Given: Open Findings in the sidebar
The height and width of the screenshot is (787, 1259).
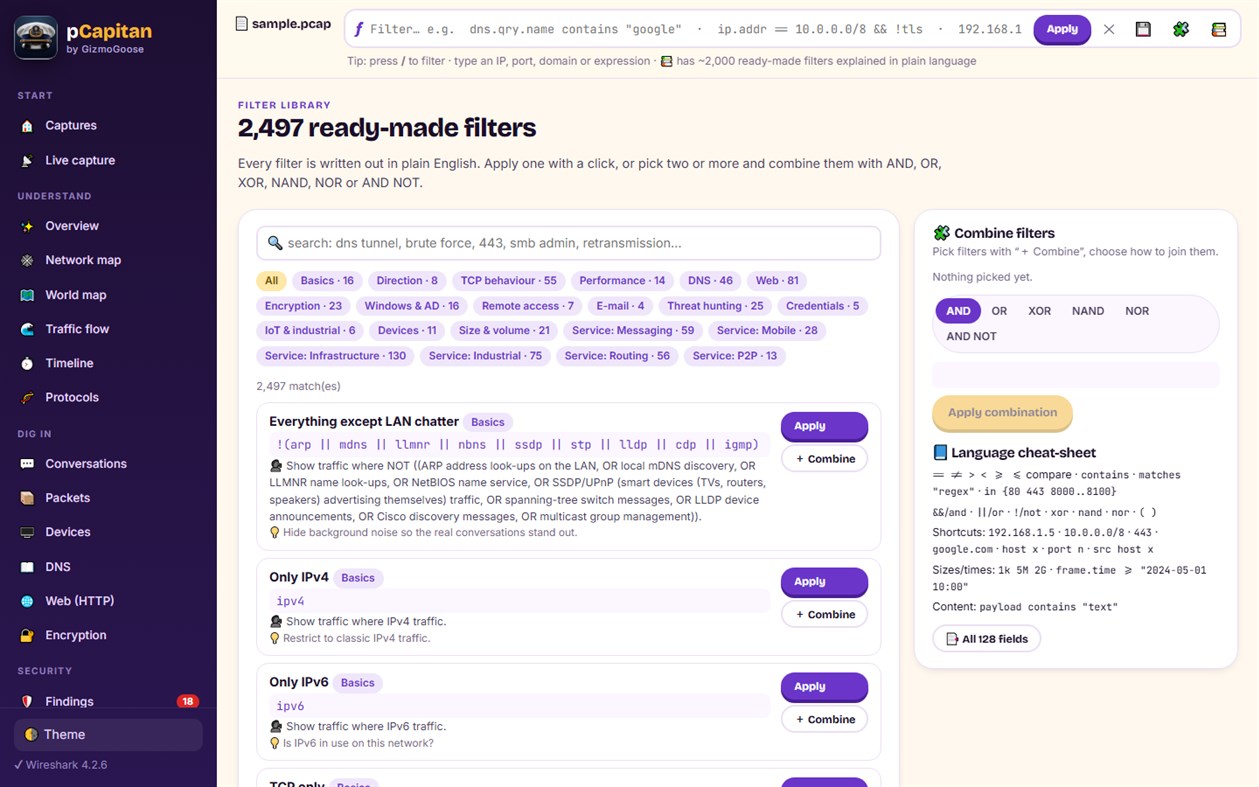Looking at the screenshot, I should [109, 702].
